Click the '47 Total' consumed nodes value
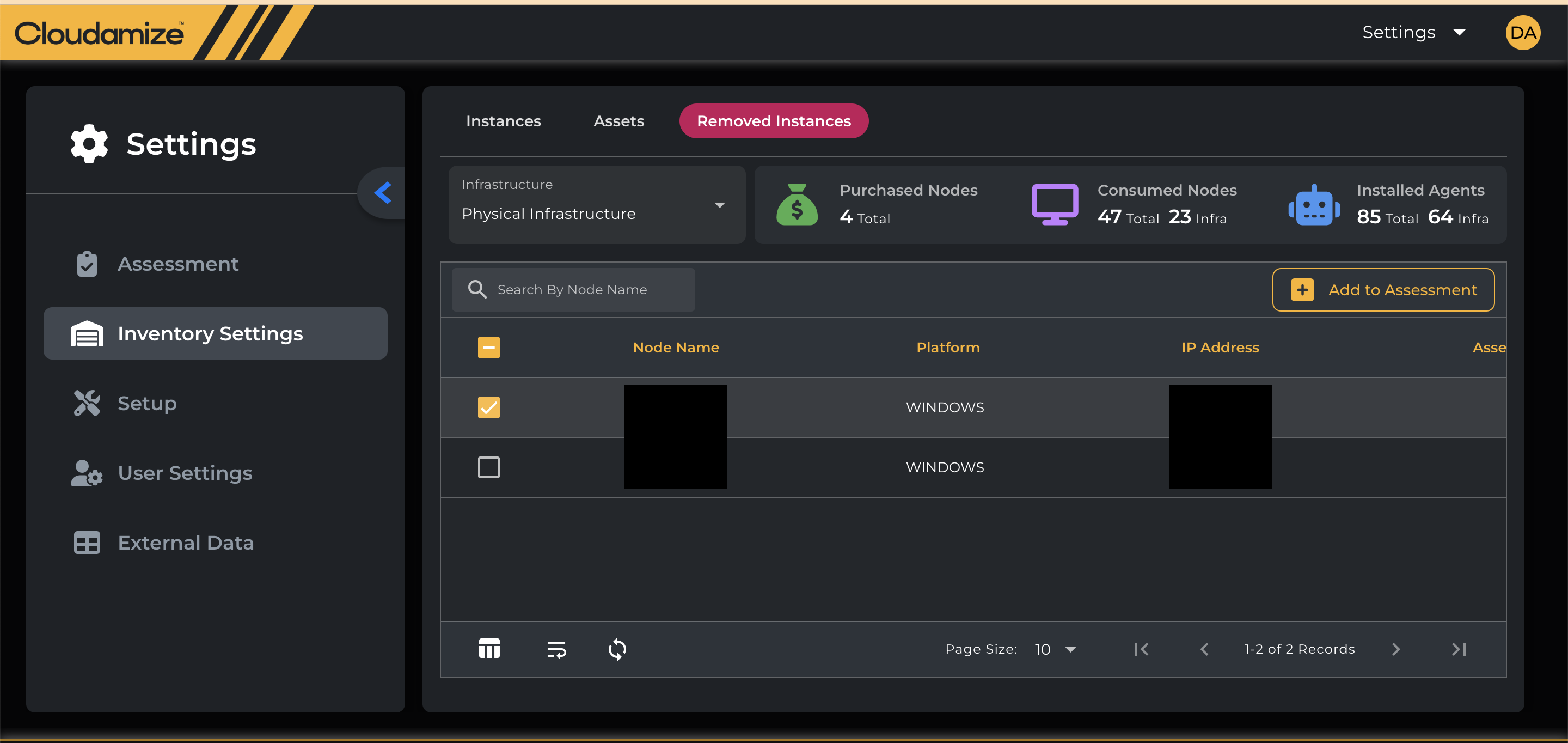This screenshot has width=1568, height=743. click(x=1128, y=217)
